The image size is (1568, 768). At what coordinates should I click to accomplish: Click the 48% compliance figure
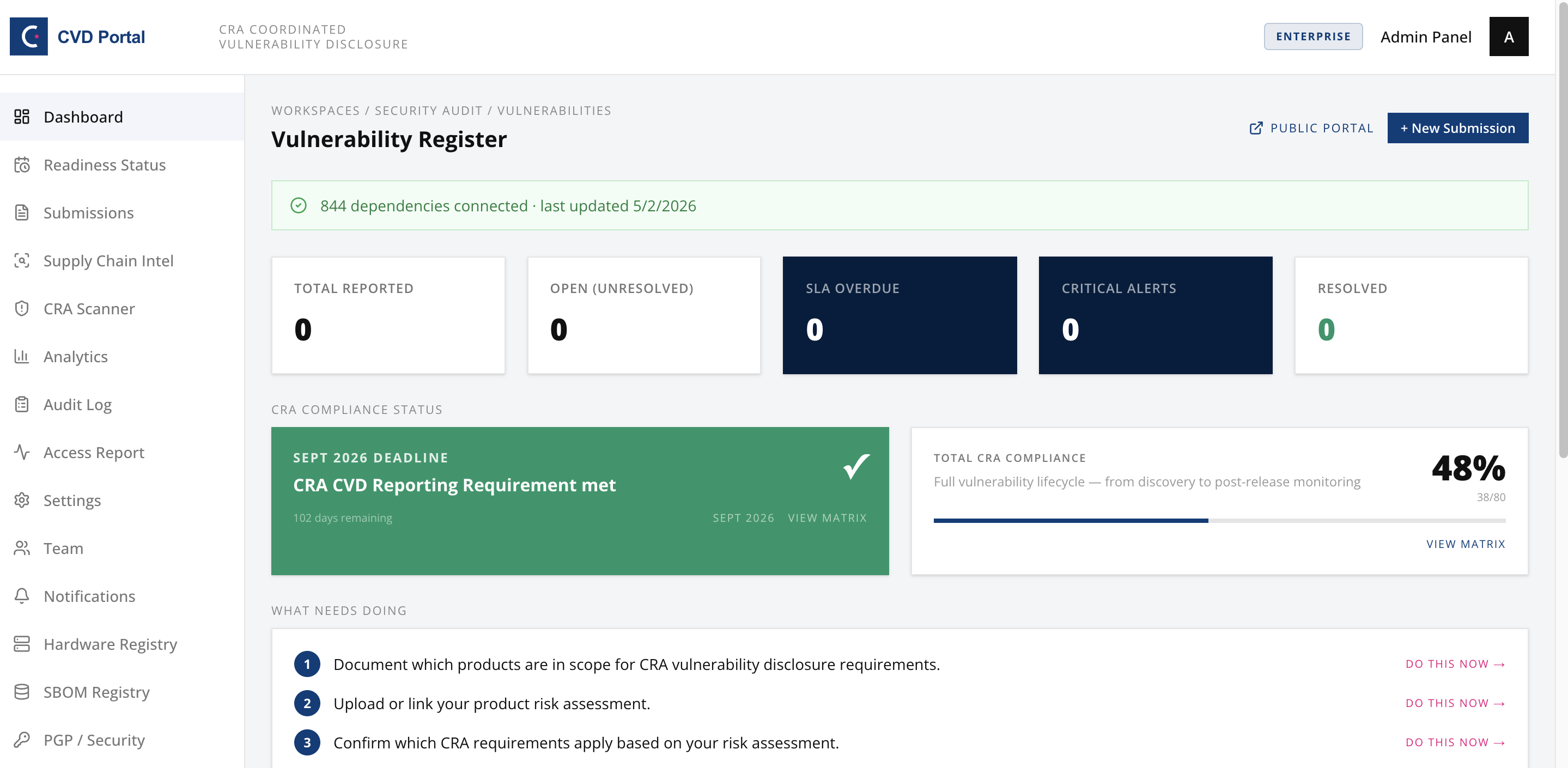point(1468,468)
